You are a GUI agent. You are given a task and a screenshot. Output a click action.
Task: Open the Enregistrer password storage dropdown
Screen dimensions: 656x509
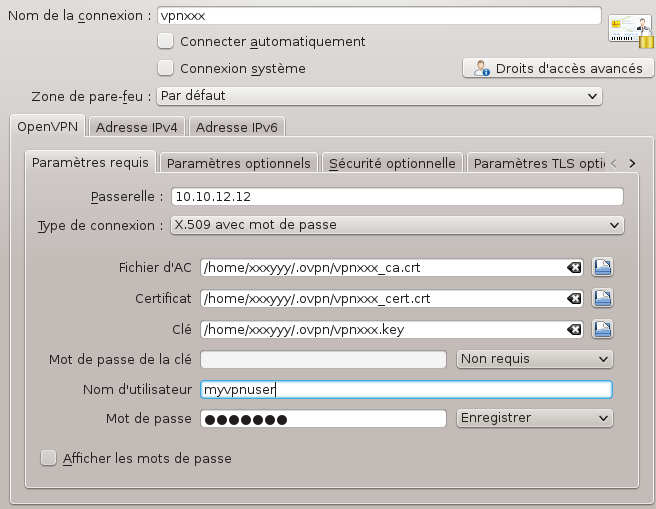coord(535,418)
